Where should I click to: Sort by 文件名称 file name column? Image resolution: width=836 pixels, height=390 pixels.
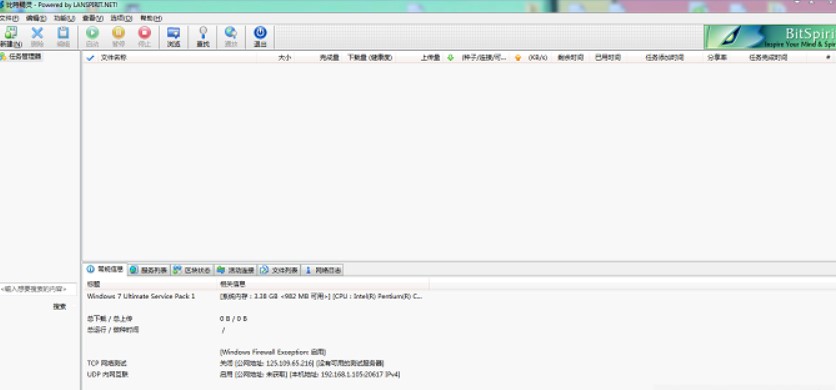(114, 58)
